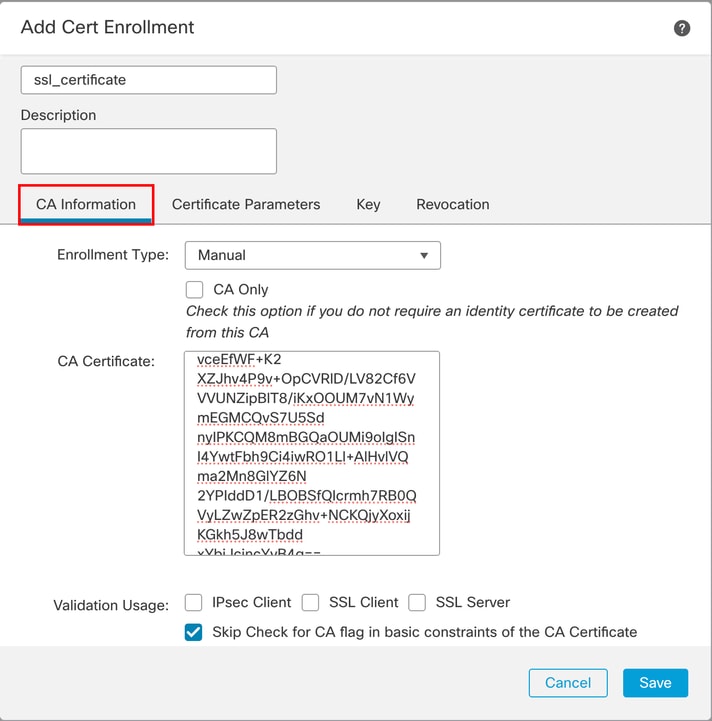Viewport: 712px width, 721px height.
Task: Go to the Key tab
Action: pos(368,204)
